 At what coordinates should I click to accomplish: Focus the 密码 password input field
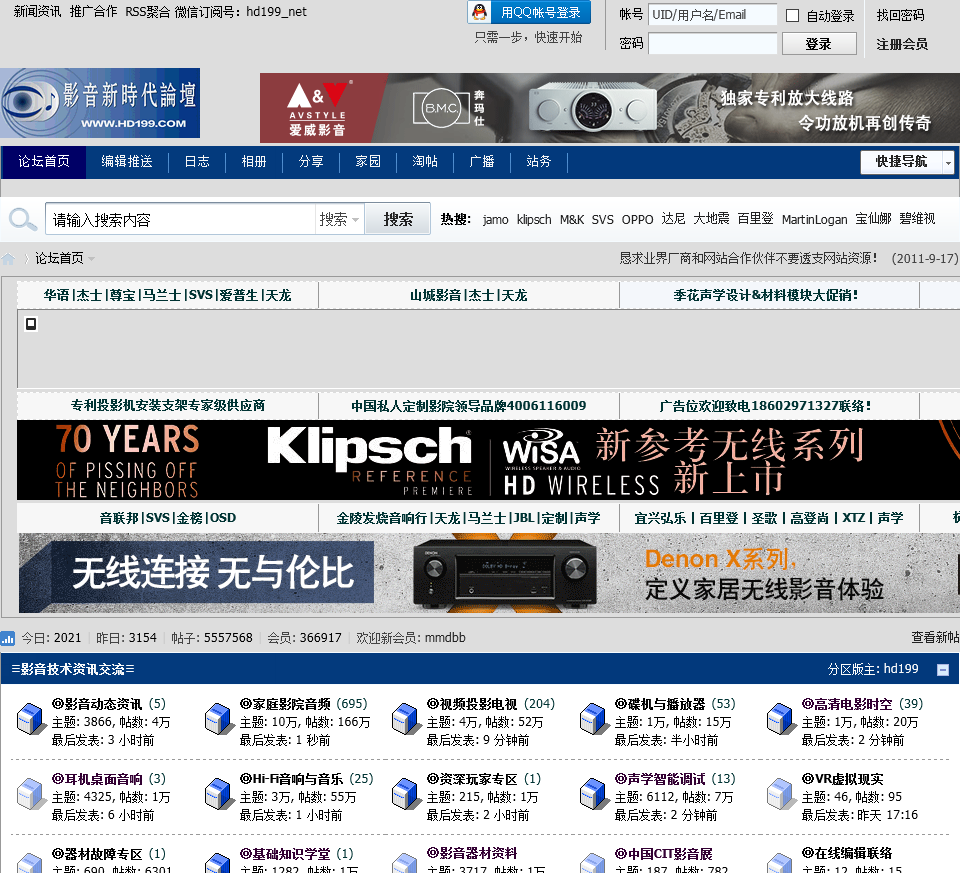tap(713, 43)
